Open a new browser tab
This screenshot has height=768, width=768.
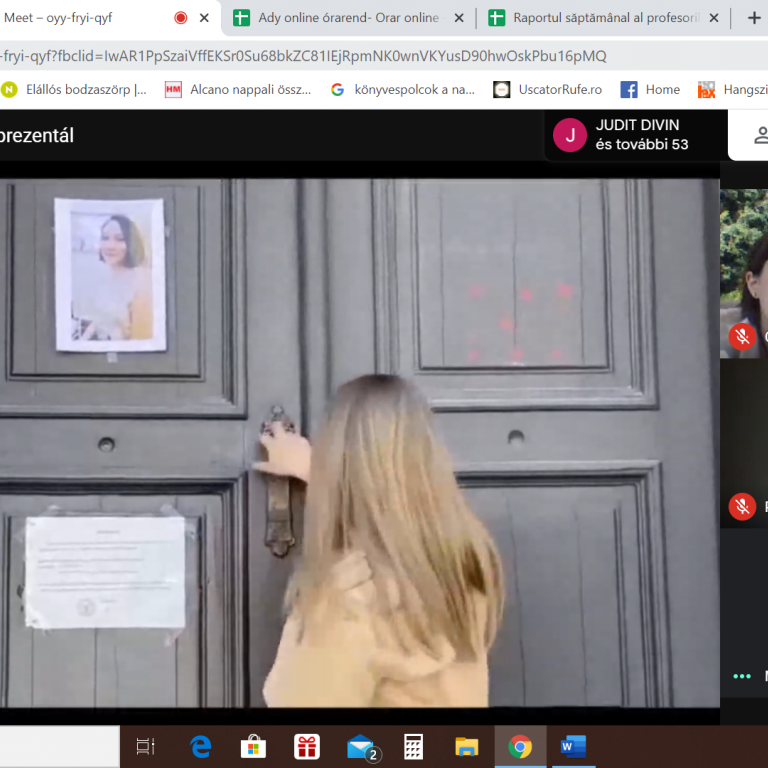[754, 18]
